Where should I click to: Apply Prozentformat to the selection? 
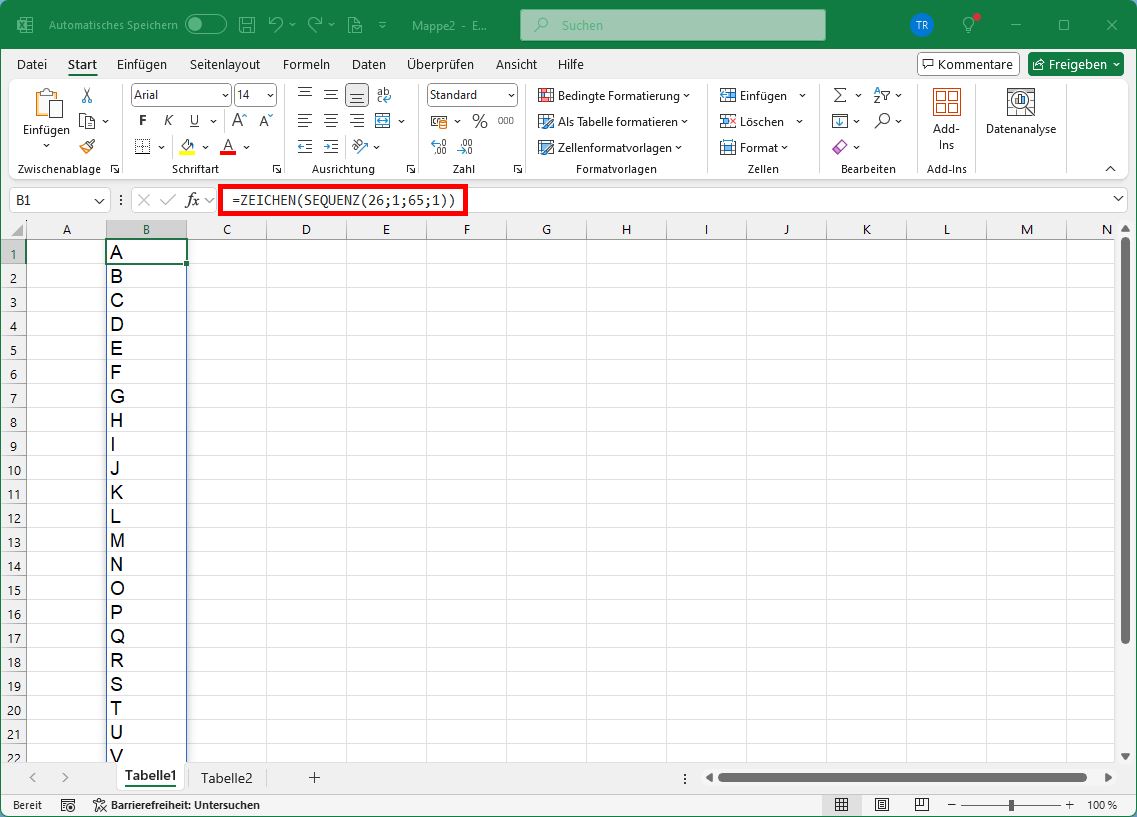pyautogui.click(x=479, y=120)
